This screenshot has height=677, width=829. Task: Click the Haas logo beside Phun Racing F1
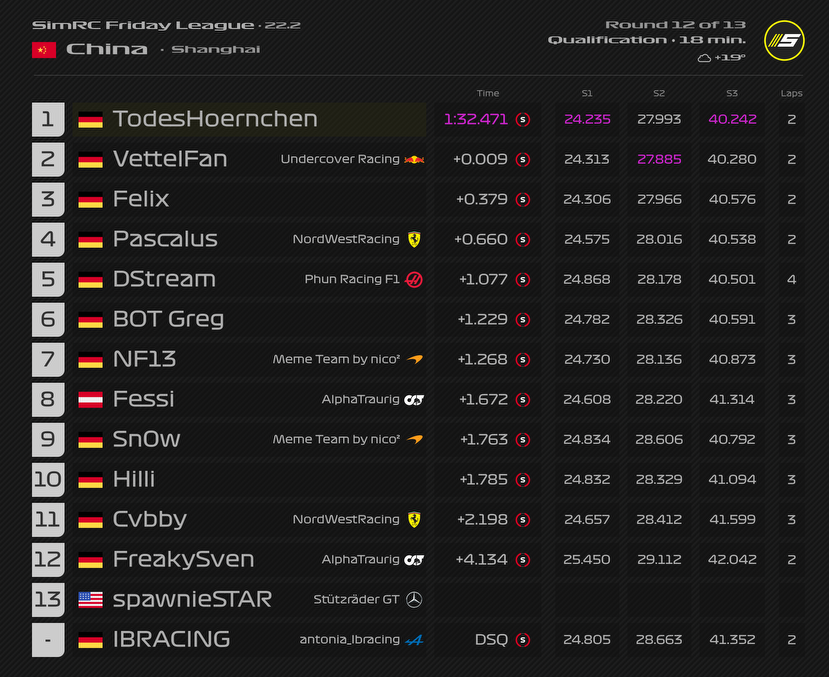coord(414,279)
